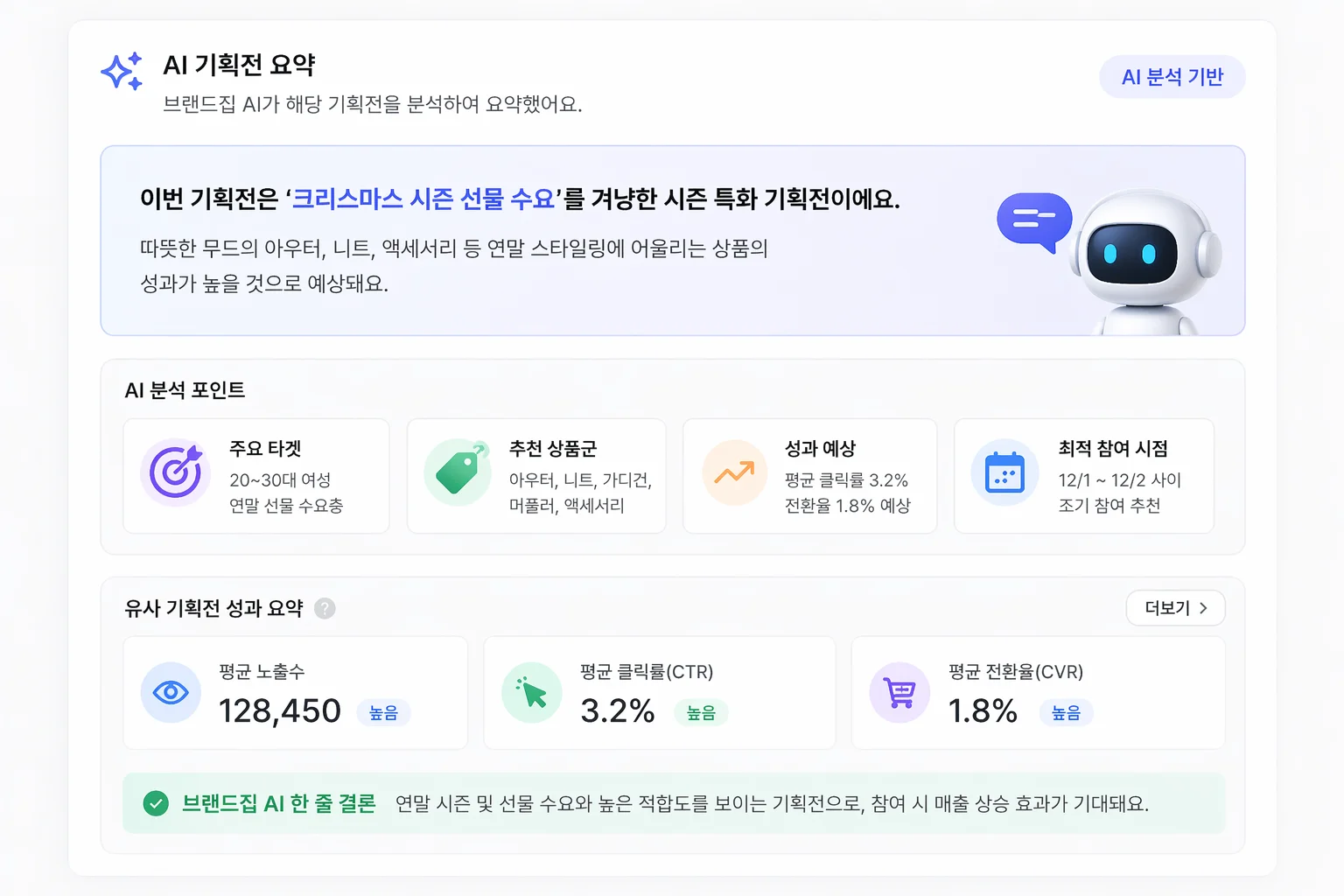The height and width of the screenshot is (896, 1344).
Task: Click the AI sparkle icon beside title
Action: click(x=122, y=71)
